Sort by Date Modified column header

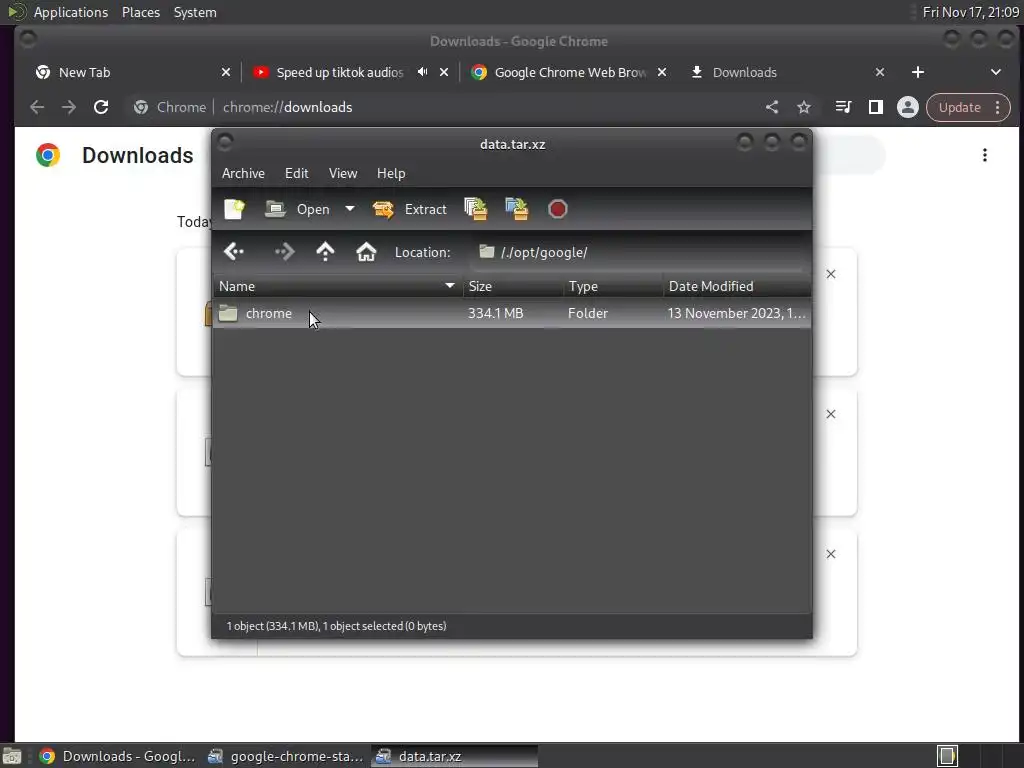pyautogui.click(x=737, y=286)
